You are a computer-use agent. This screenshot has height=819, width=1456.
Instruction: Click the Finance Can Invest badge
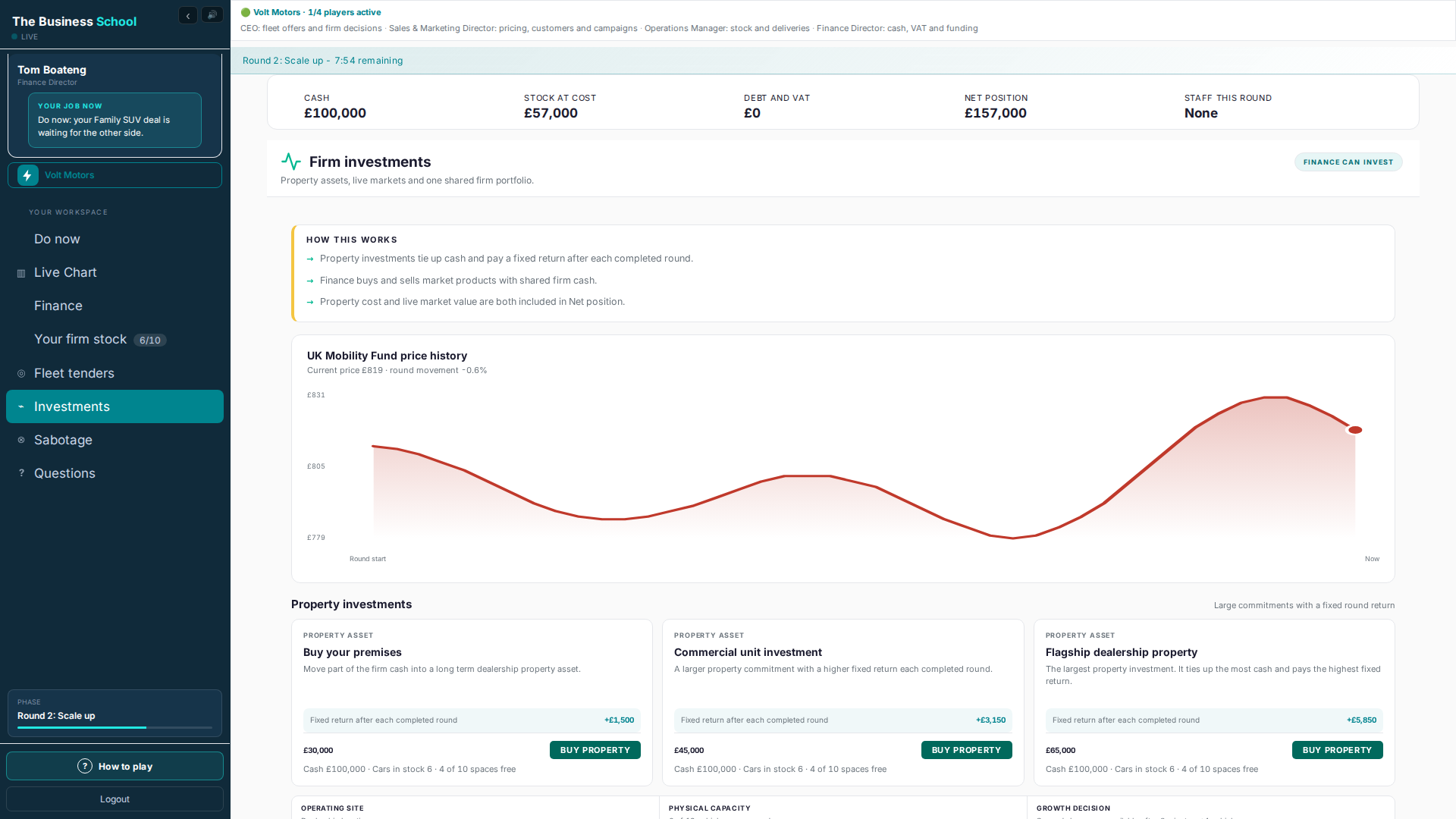pyautogui.click(x=1348, y=162)
